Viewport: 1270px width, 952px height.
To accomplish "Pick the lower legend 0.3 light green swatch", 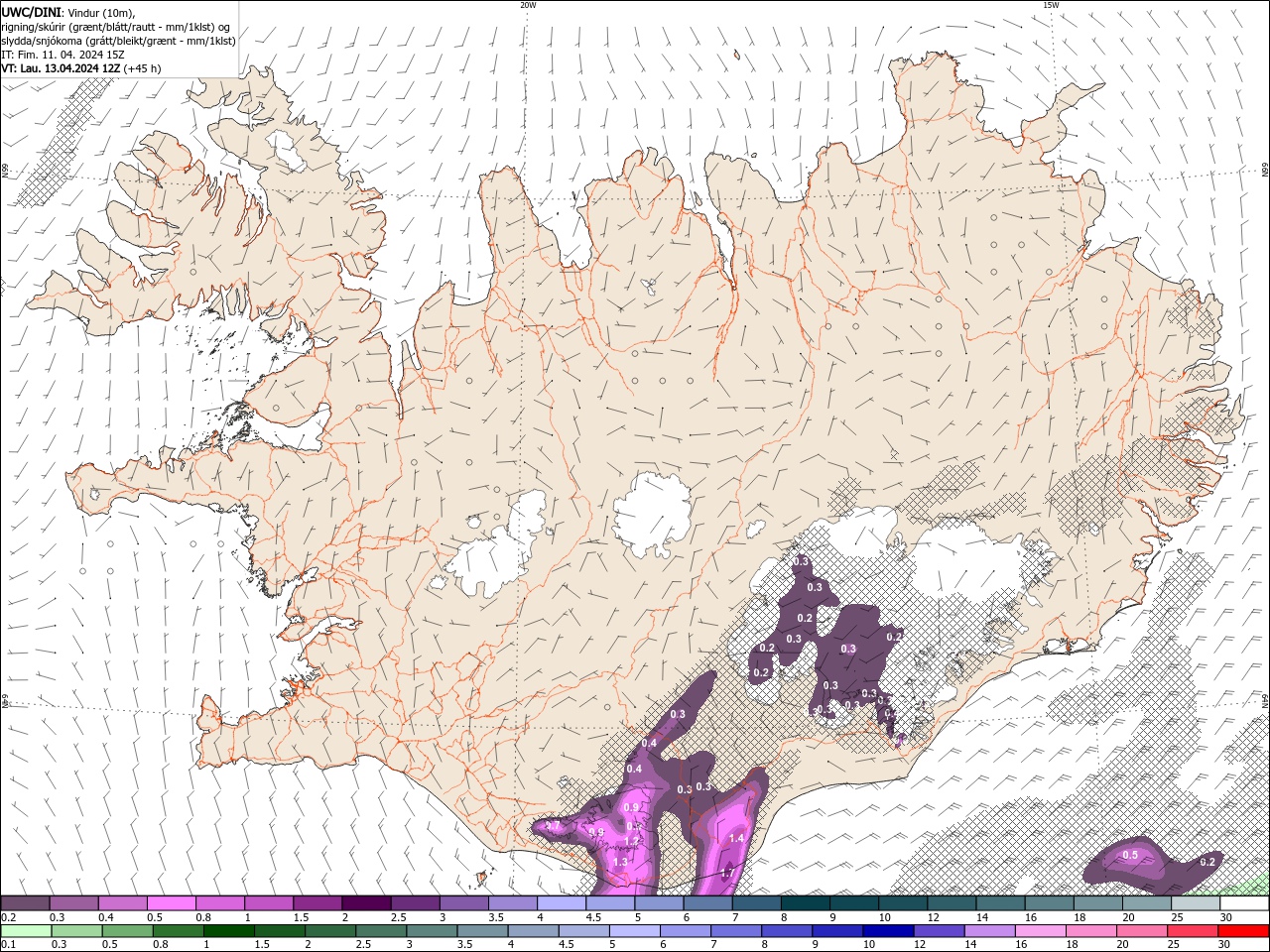I will (76, 931).
